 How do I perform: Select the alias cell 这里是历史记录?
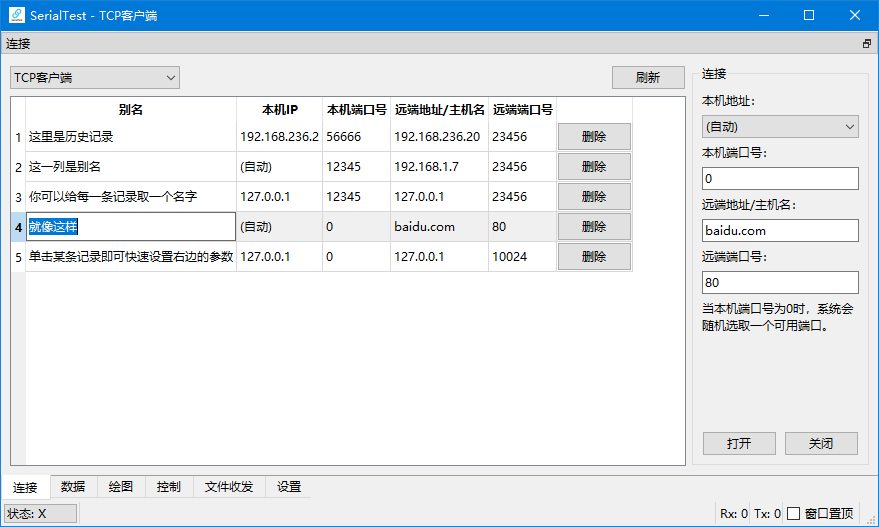tap(131, 137)
